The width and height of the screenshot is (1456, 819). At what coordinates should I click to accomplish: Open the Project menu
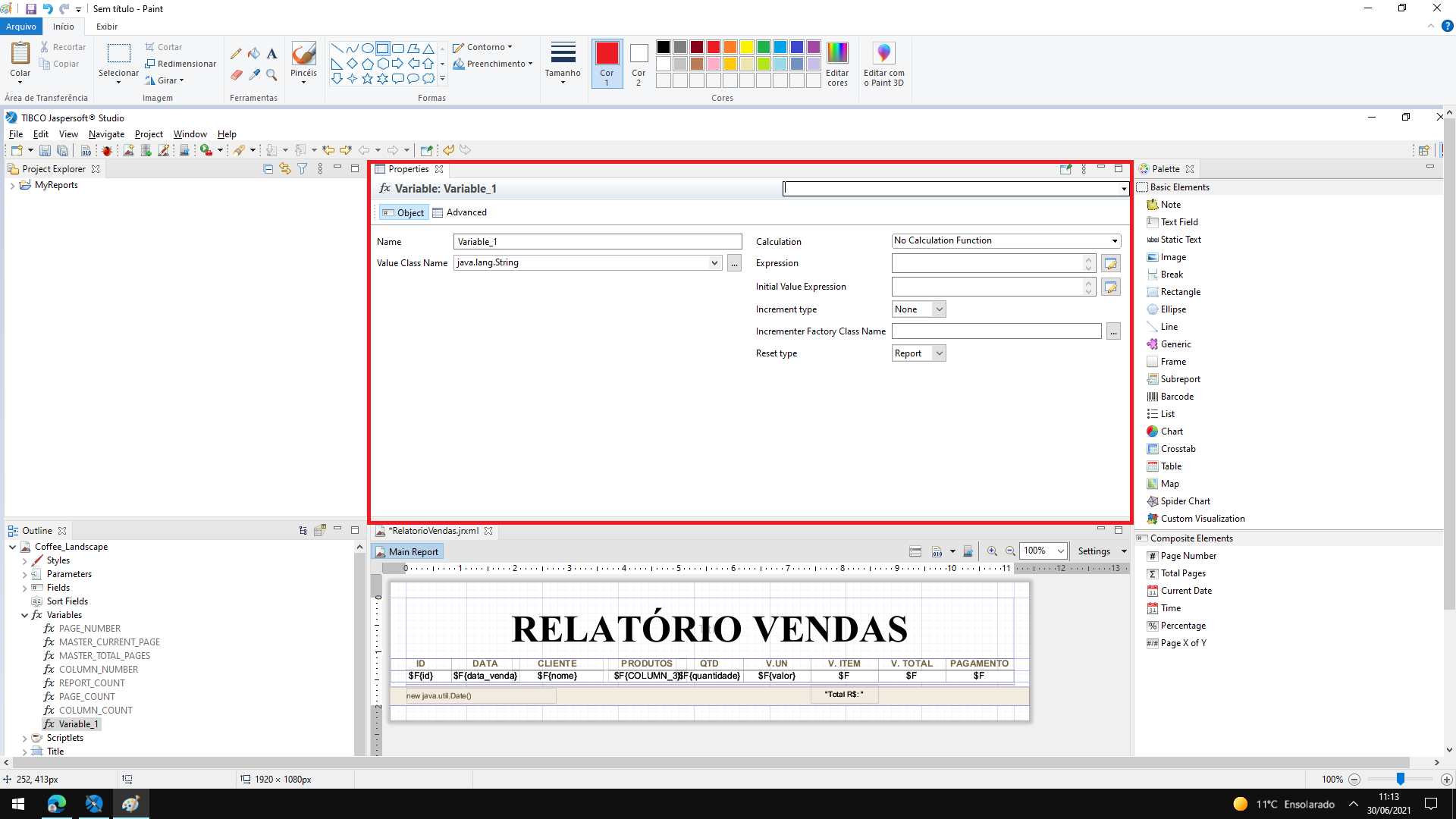coord(149,134)
